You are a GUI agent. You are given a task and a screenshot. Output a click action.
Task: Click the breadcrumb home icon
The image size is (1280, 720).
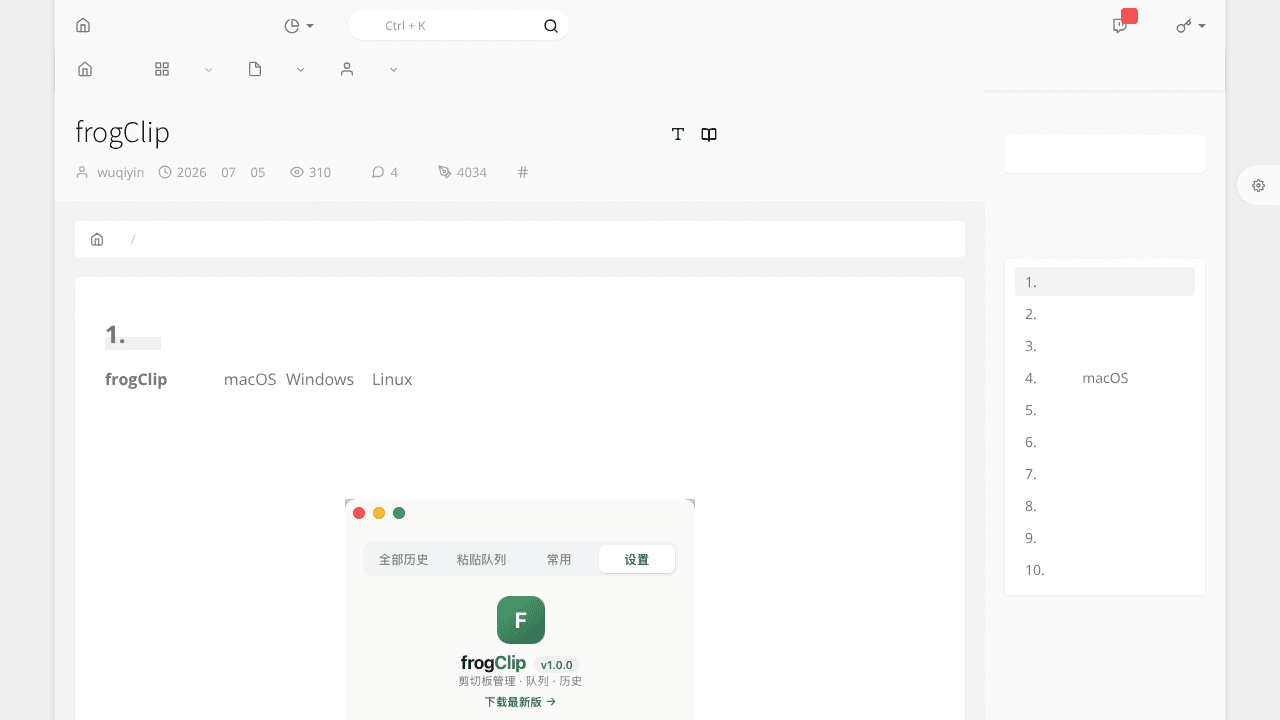(97, 239)
